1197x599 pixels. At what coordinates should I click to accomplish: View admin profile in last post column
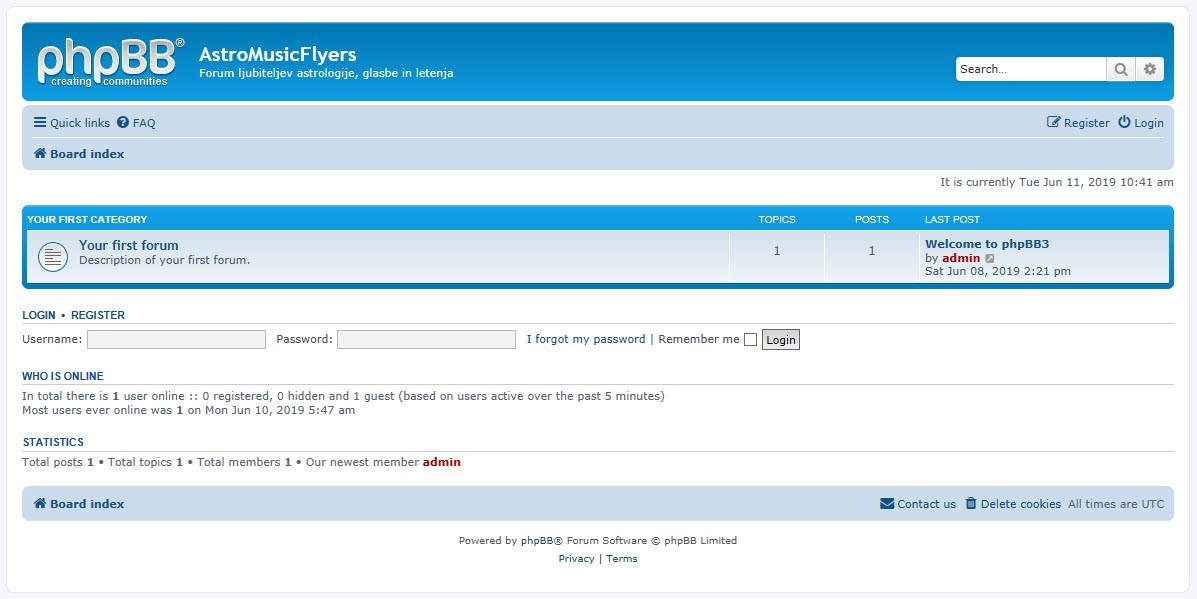[961, 258]
